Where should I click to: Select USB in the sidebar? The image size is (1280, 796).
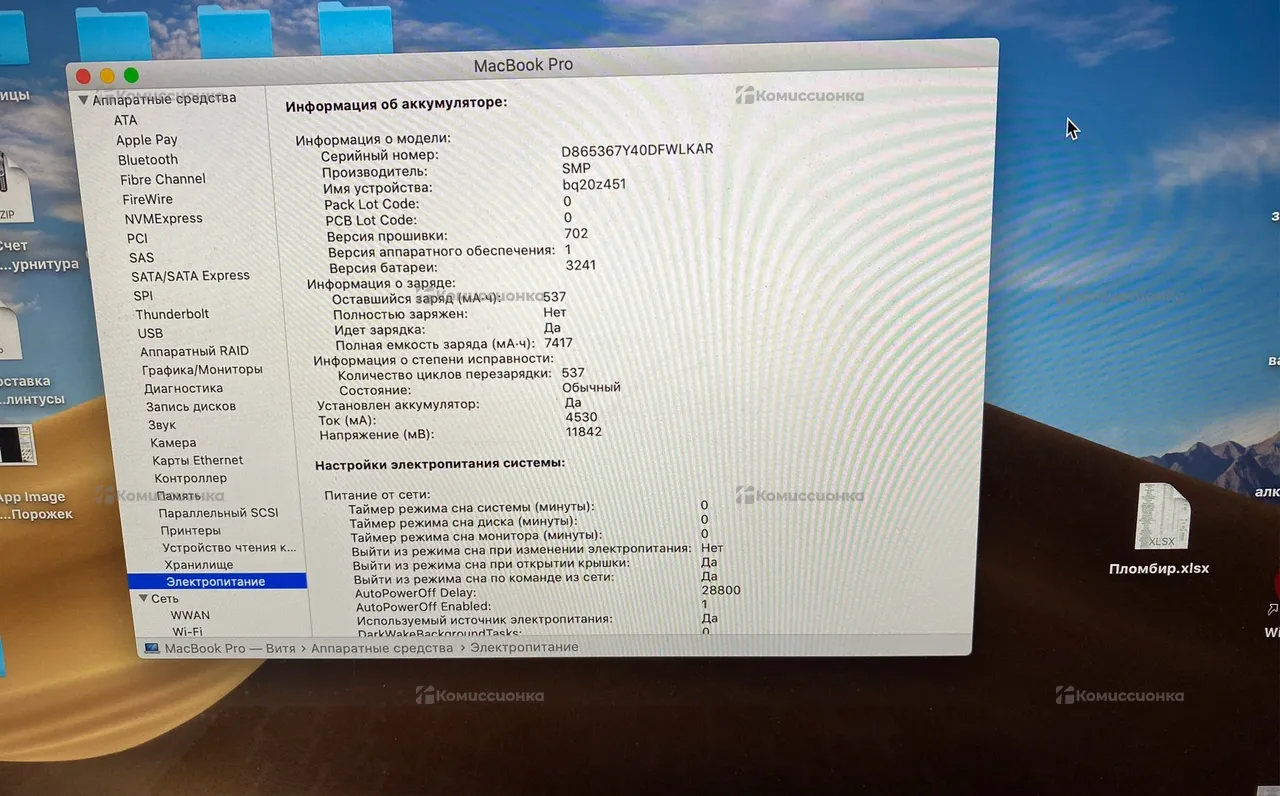(150, 333)
